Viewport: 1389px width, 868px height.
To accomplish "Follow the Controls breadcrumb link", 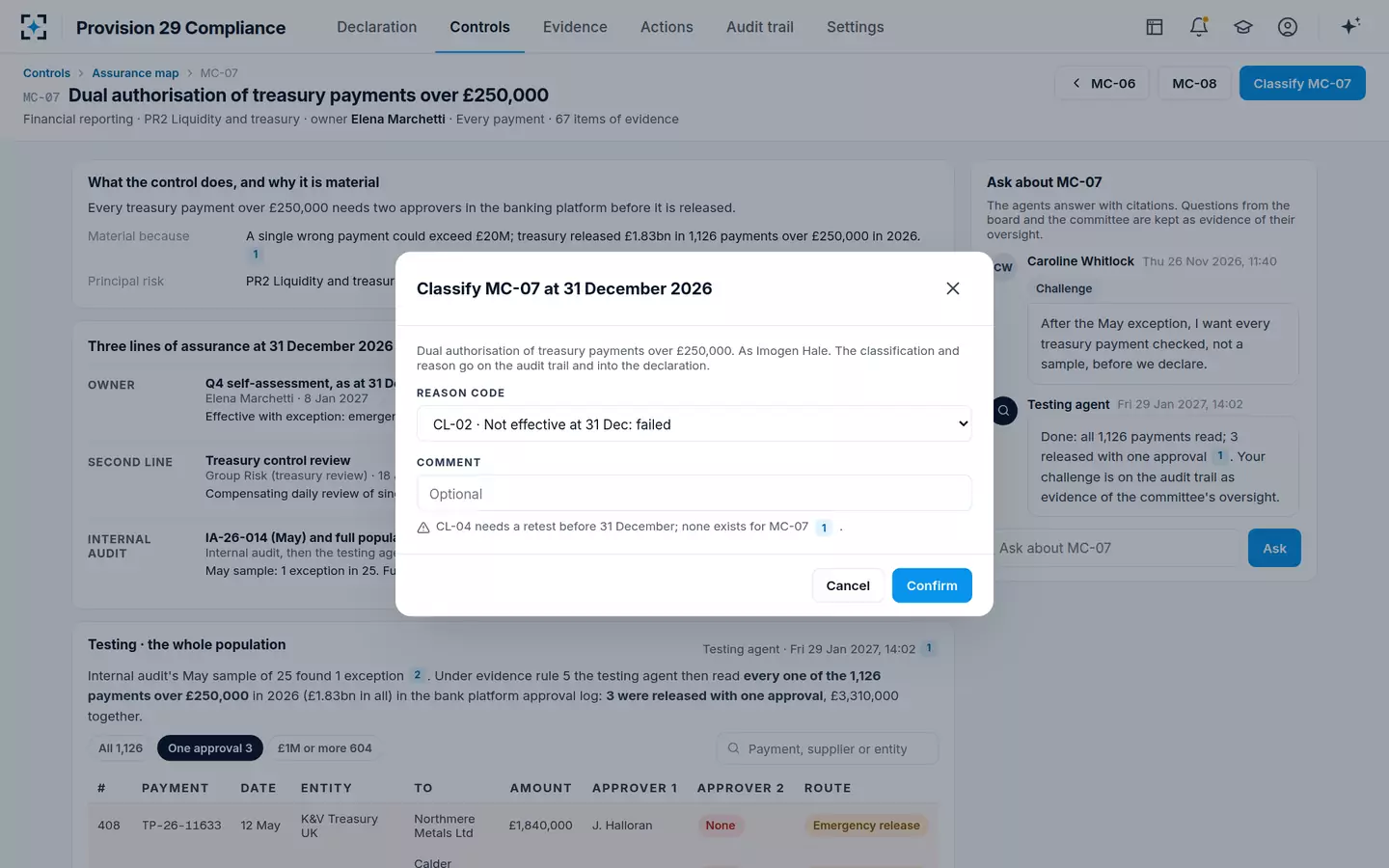I will pos(46,73).
